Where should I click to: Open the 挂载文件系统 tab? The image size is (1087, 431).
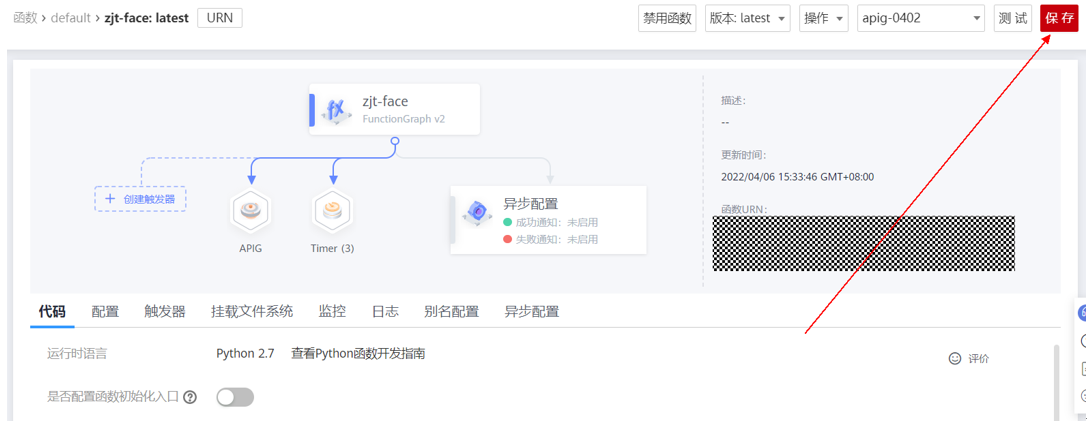(252, 312)
